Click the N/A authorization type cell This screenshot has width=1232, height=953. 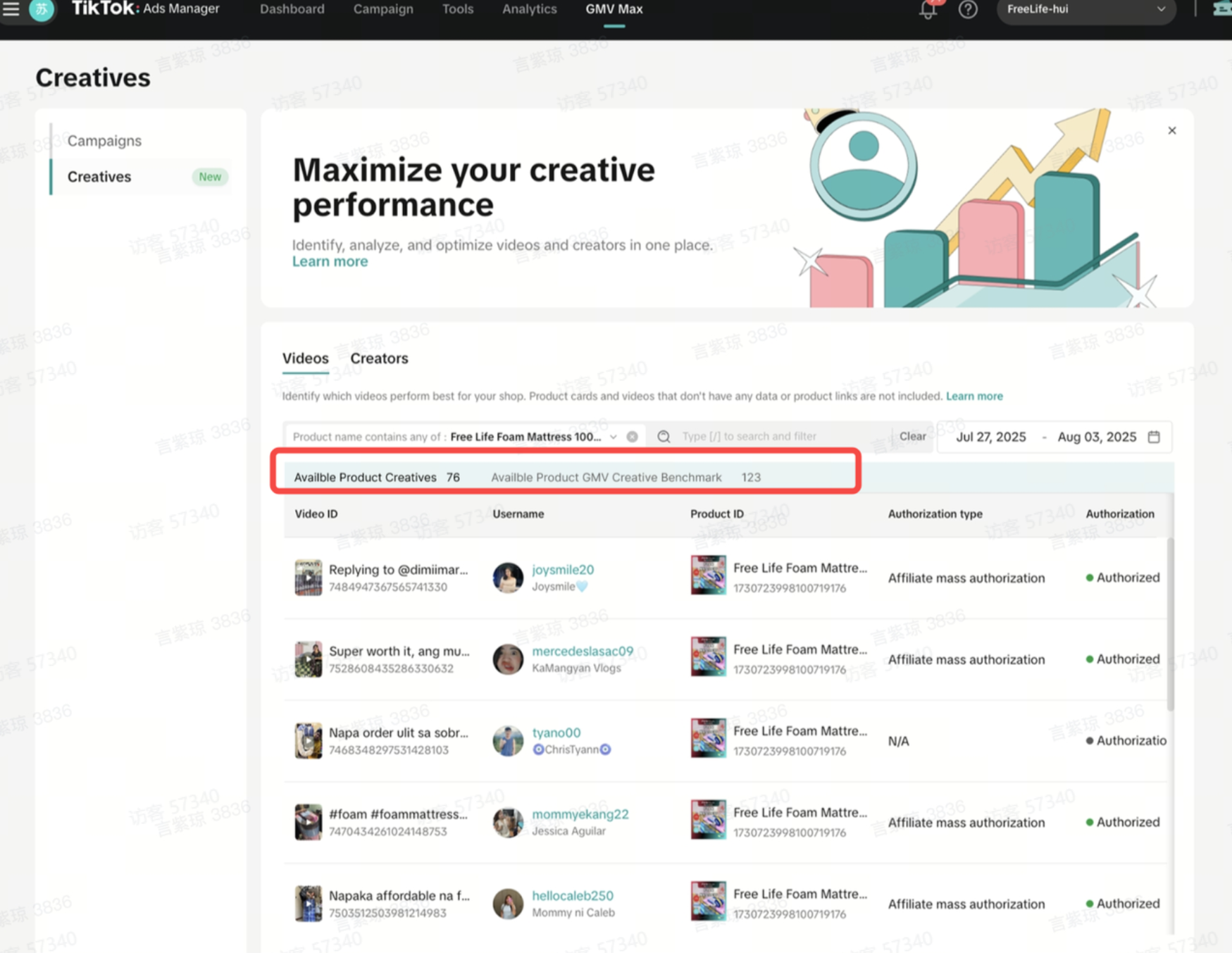(898, 741)
